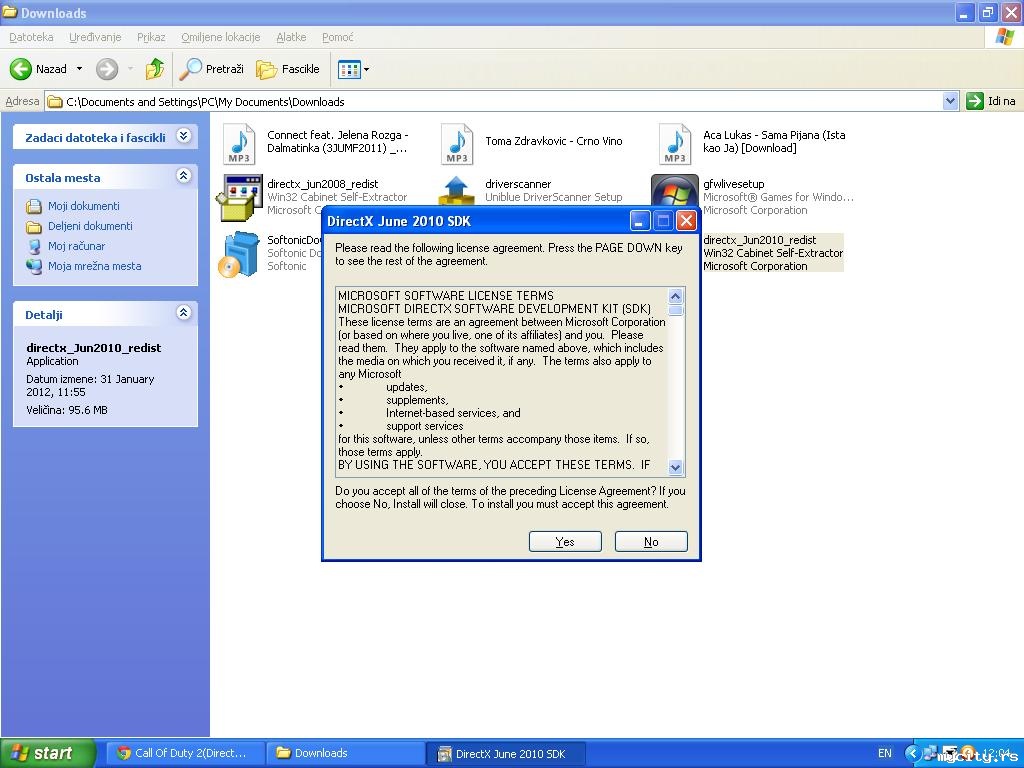Collapse the Detalji panel

point(184,313)
